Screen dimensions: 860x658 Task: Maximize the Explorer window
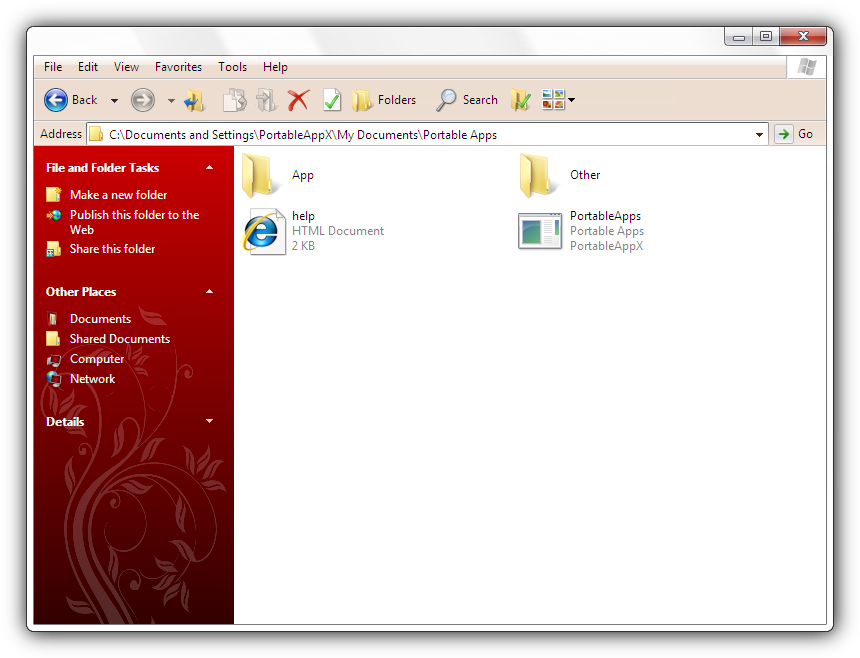[x=766, y=36]
